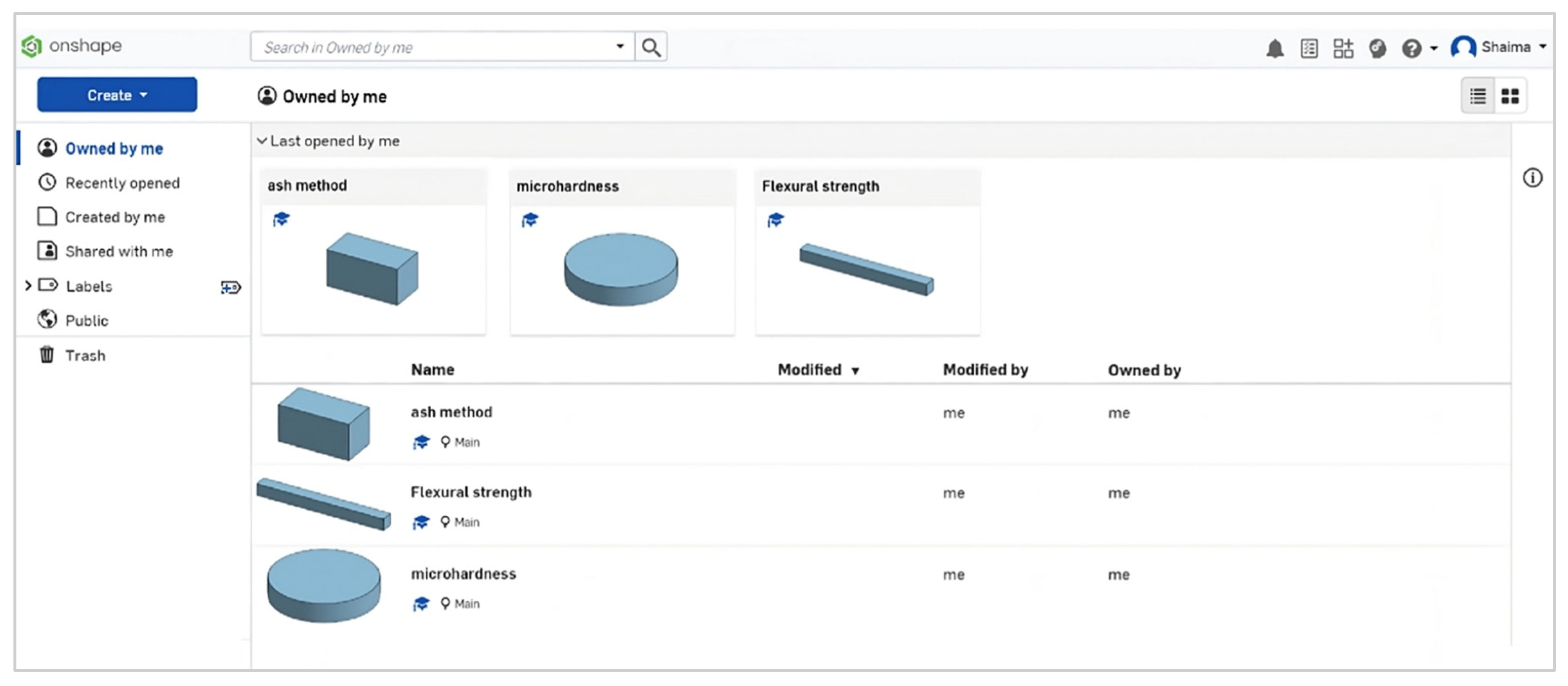Sort by Modified column arrow
Viewport: 1568px width, 686px height.
pos(855,371)
